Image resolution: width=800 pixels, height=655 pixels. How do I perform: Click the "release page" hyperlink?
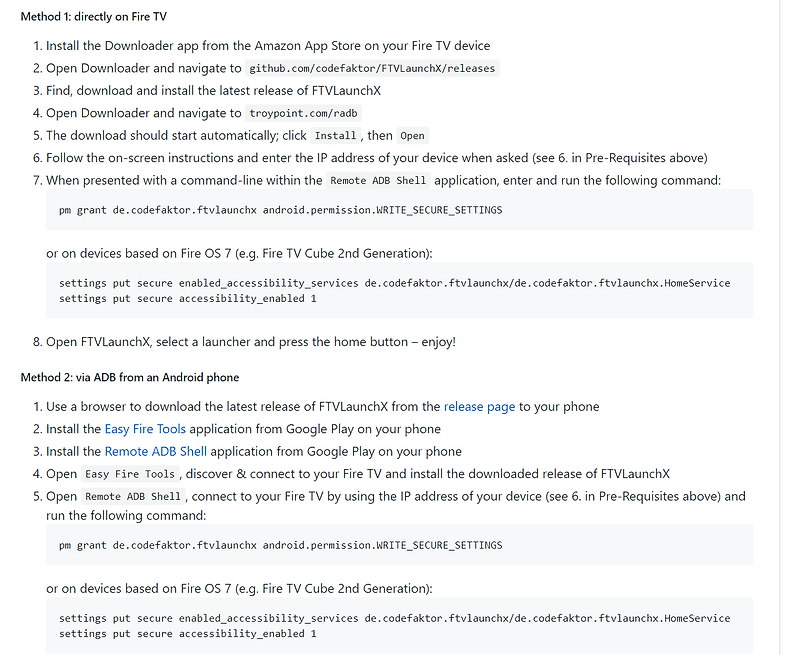pos(479,406)
